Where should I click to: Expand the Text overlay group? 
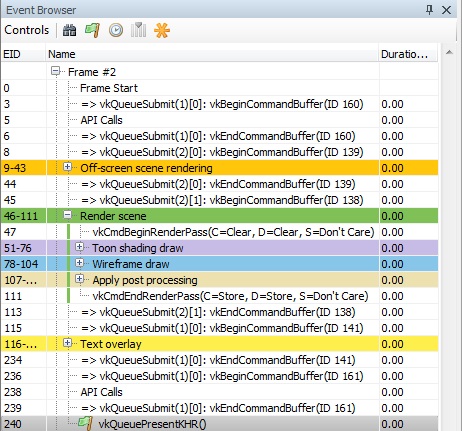[x=68, y=343]
